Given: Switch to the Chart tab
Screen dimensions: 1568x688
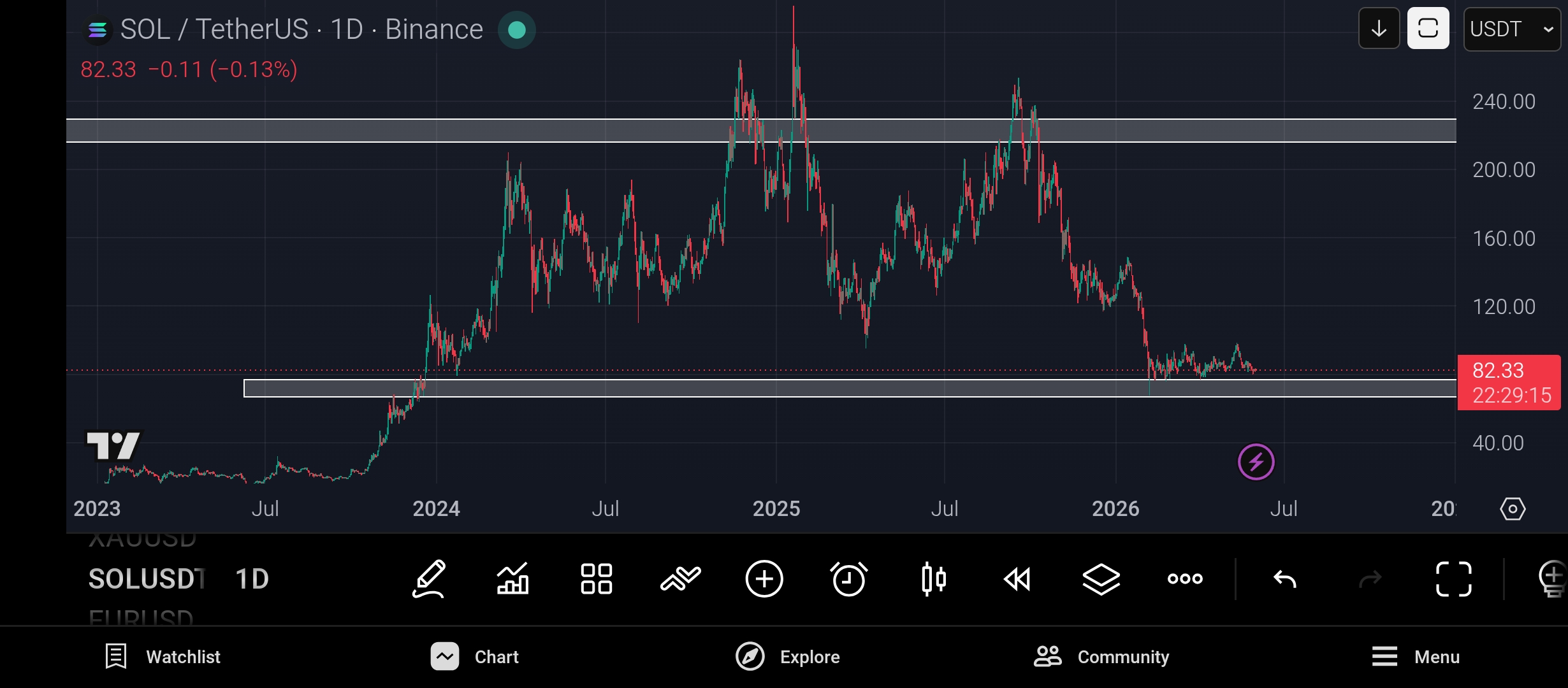Looking at the screenshot, I should pos(475,657).
